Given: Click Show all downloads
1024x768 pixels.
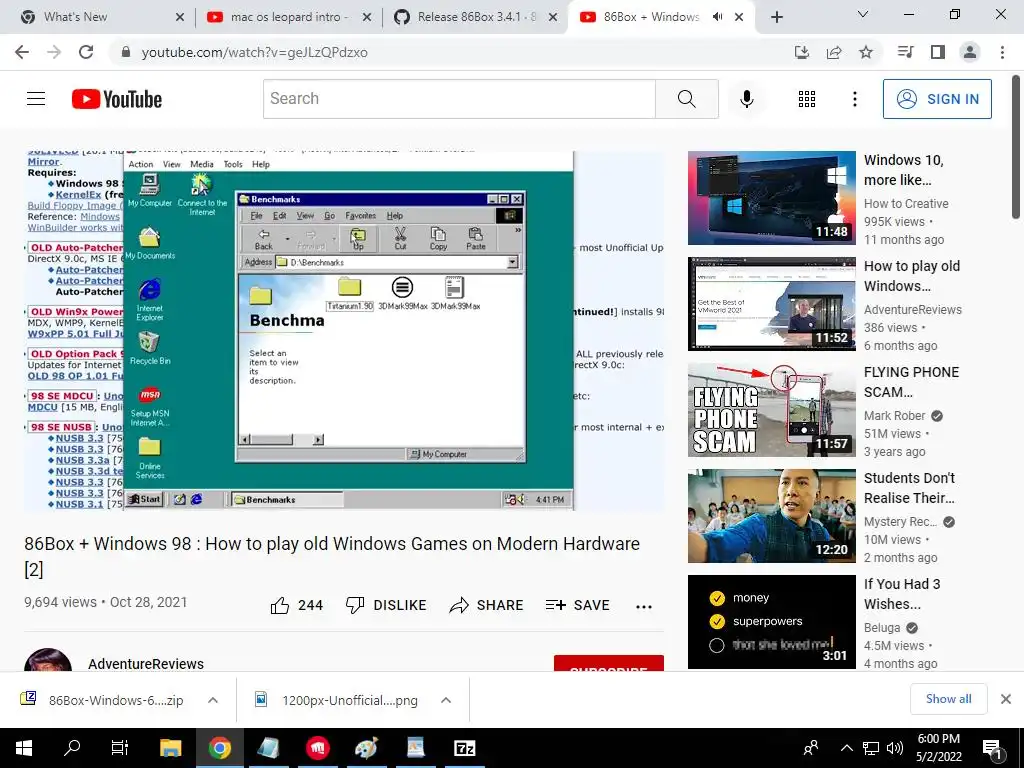Looking at the screenshot, I should [x=948, y=699].
